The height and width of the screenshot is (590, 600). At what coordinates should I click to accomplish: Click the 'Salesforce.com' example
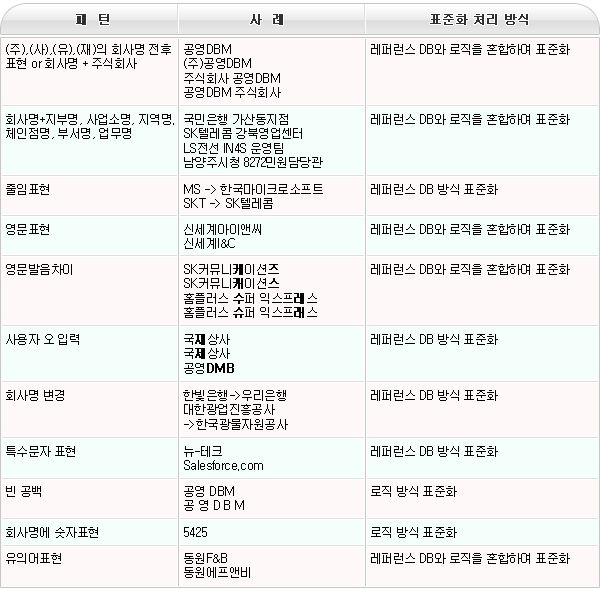pyautogui.click(x=223, y=466)
